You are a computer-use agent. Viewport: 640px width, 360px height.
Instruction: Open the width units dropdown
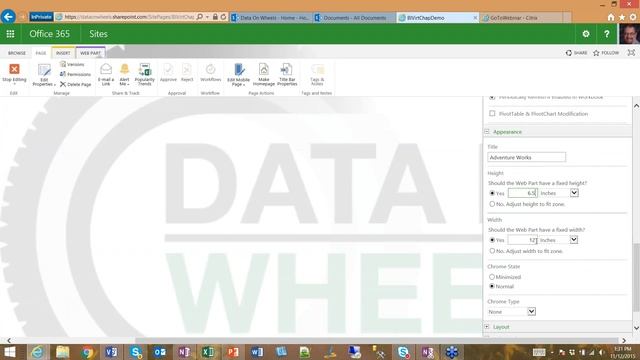coord(574,240)
